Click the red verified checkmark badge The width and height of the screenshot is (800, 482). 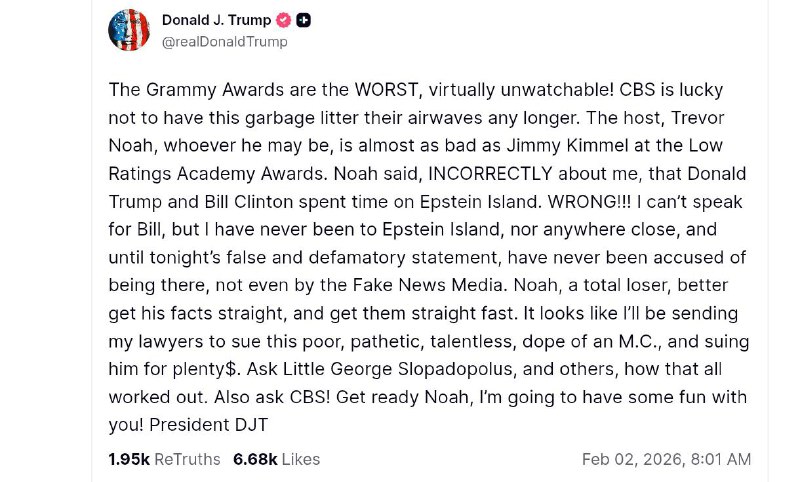284,20
